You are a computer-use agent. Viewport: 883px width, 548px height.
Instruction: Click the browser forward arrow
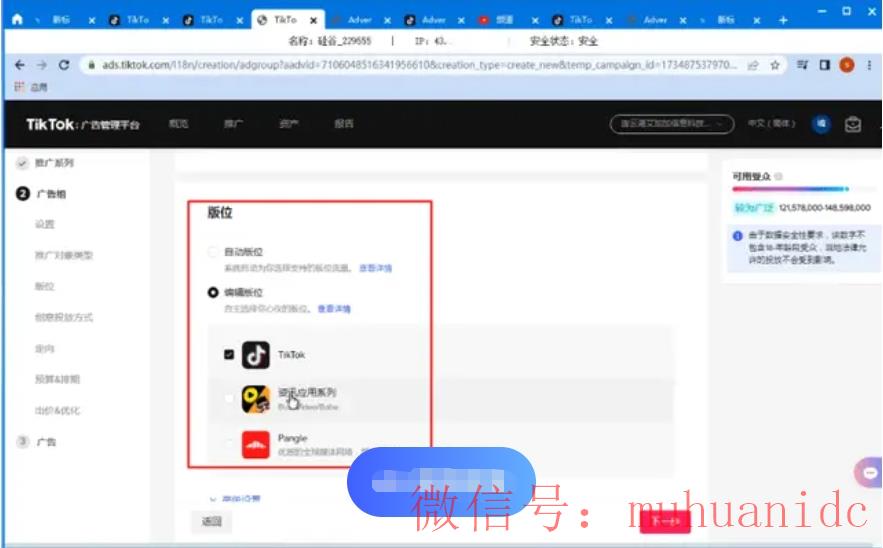(x=42, y=65)
